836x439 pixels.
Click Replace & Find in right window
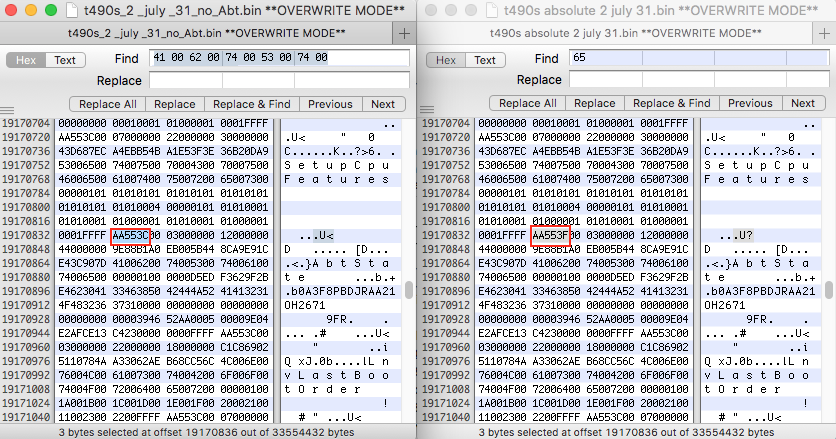click(672, 103)
